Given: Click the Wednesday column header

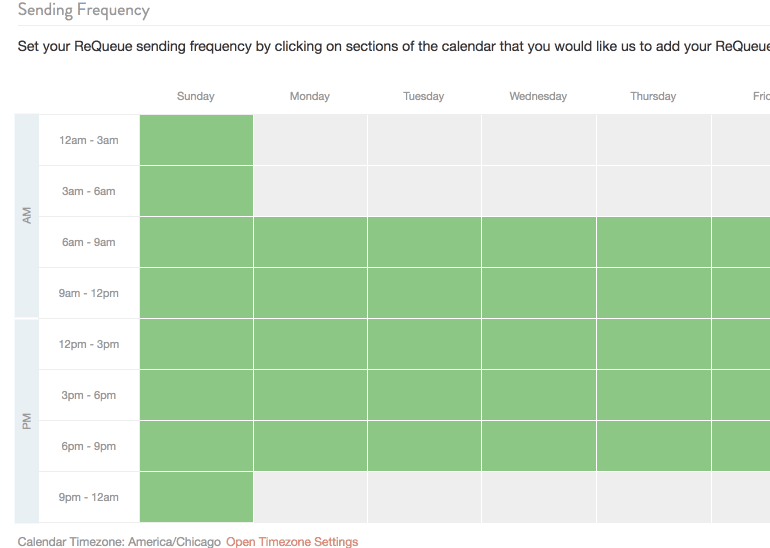Looking at the screenshot, I should [x=538, y=97].
